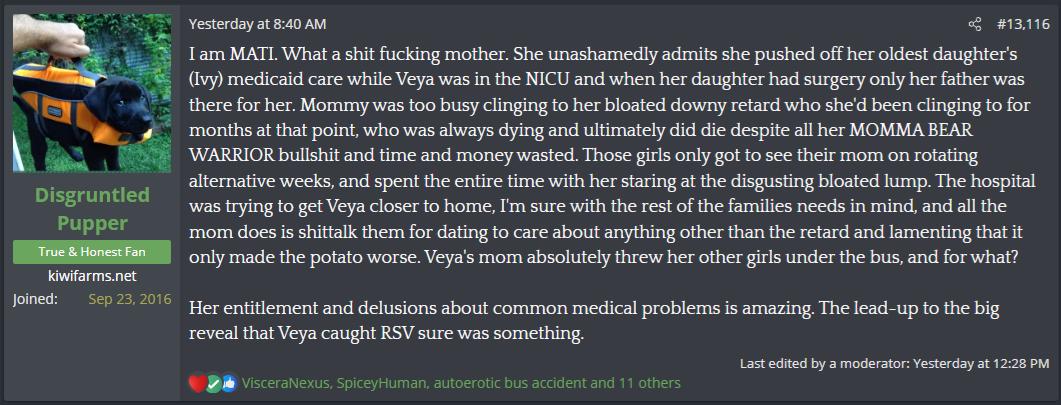The height and width of the screenshot is (405, 1061).
Task: Click the Yesterday at 12:28 PM edit time
Action: (x=981, y=363)
